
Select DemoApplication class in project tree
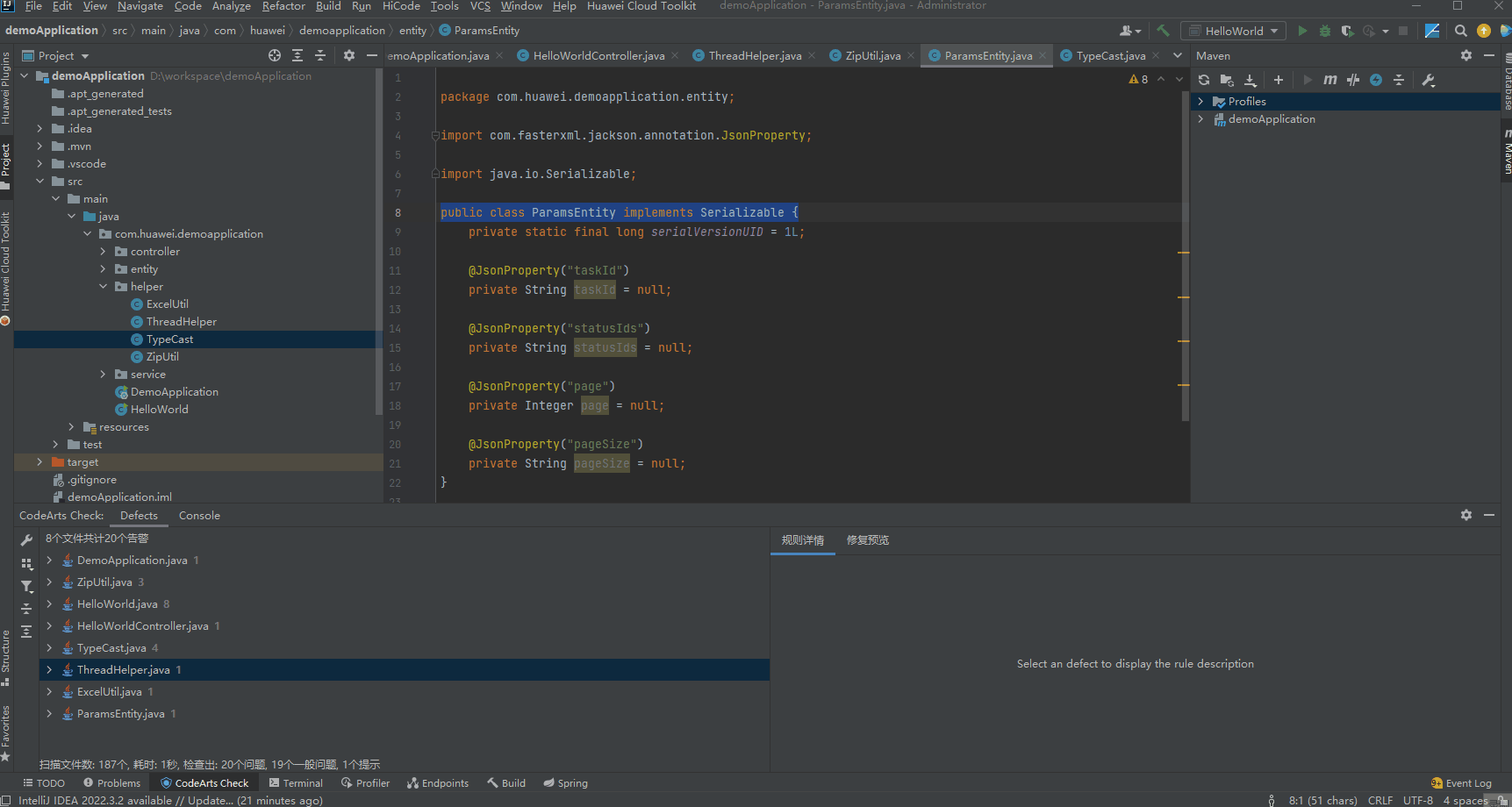tap(174, 392)
